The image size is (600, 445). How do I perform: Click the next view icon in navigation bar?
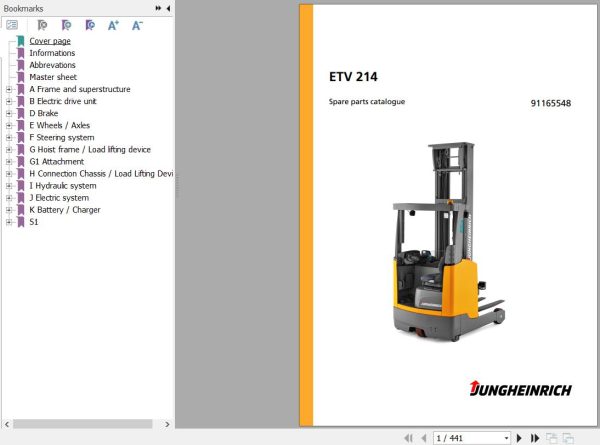click(x=568, y=438)
